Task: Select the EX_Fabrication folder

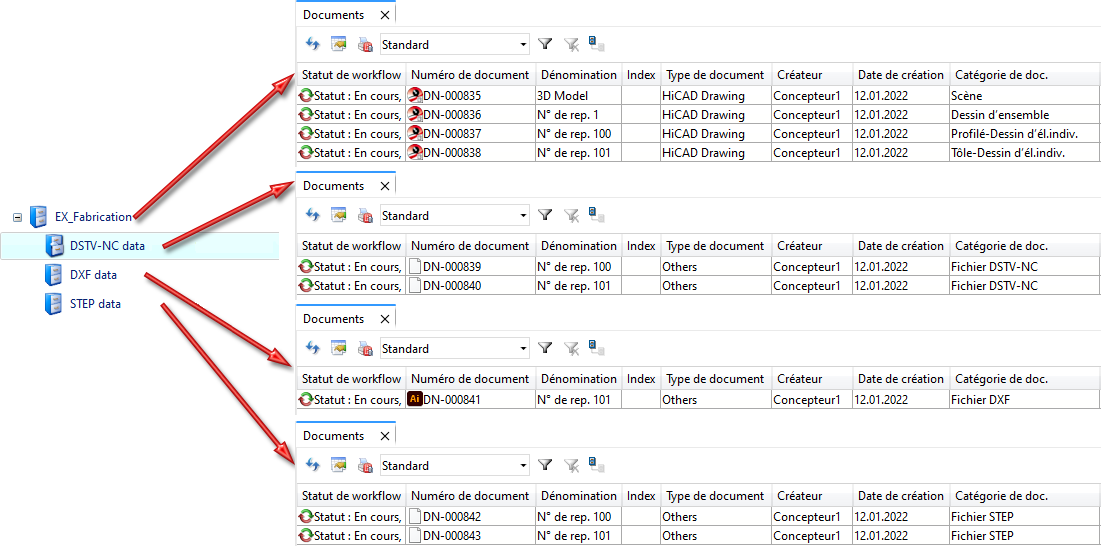Action: (93, 218)
